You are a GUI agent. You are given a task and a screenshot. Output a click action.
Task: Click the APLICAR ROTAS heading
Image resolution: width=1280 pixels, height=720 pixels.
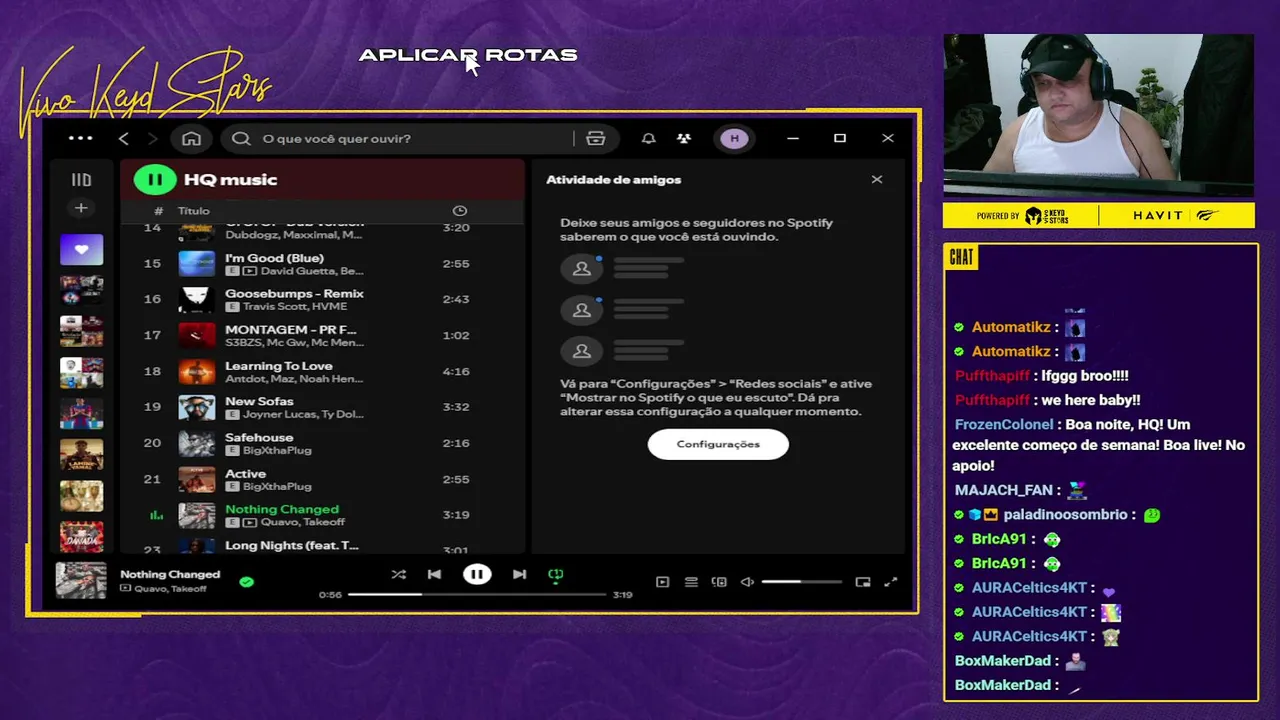click(x=468, y=55)
